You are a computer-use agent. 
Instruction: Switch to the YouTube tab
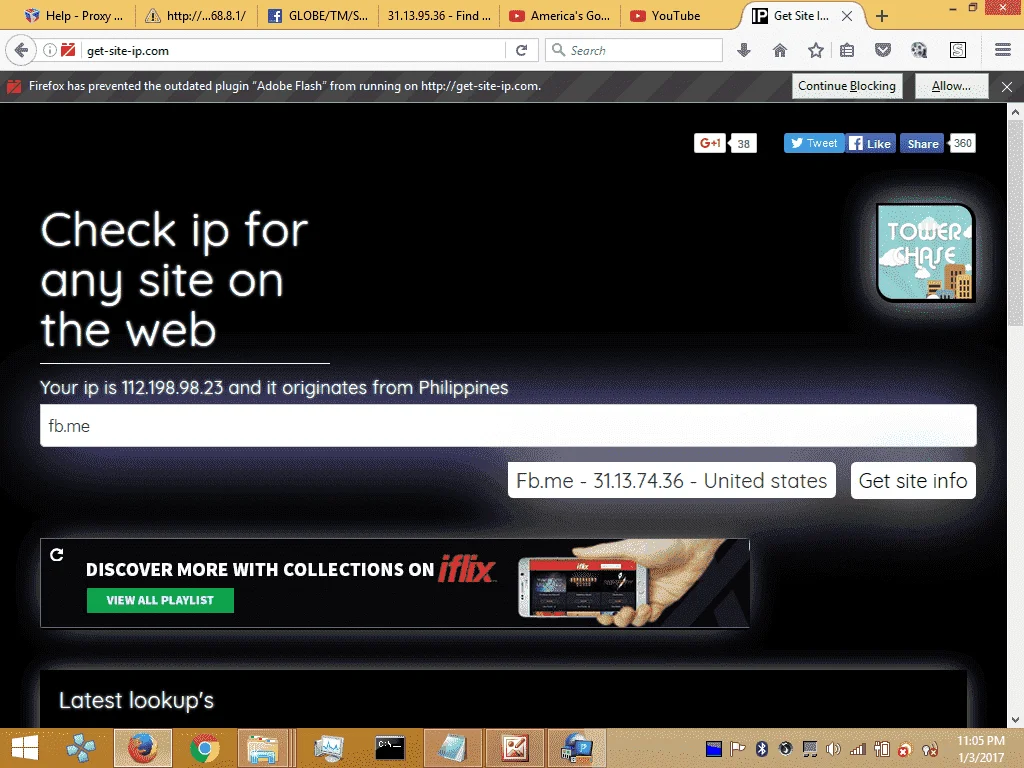pyautogui.click(x=679, y=16)
